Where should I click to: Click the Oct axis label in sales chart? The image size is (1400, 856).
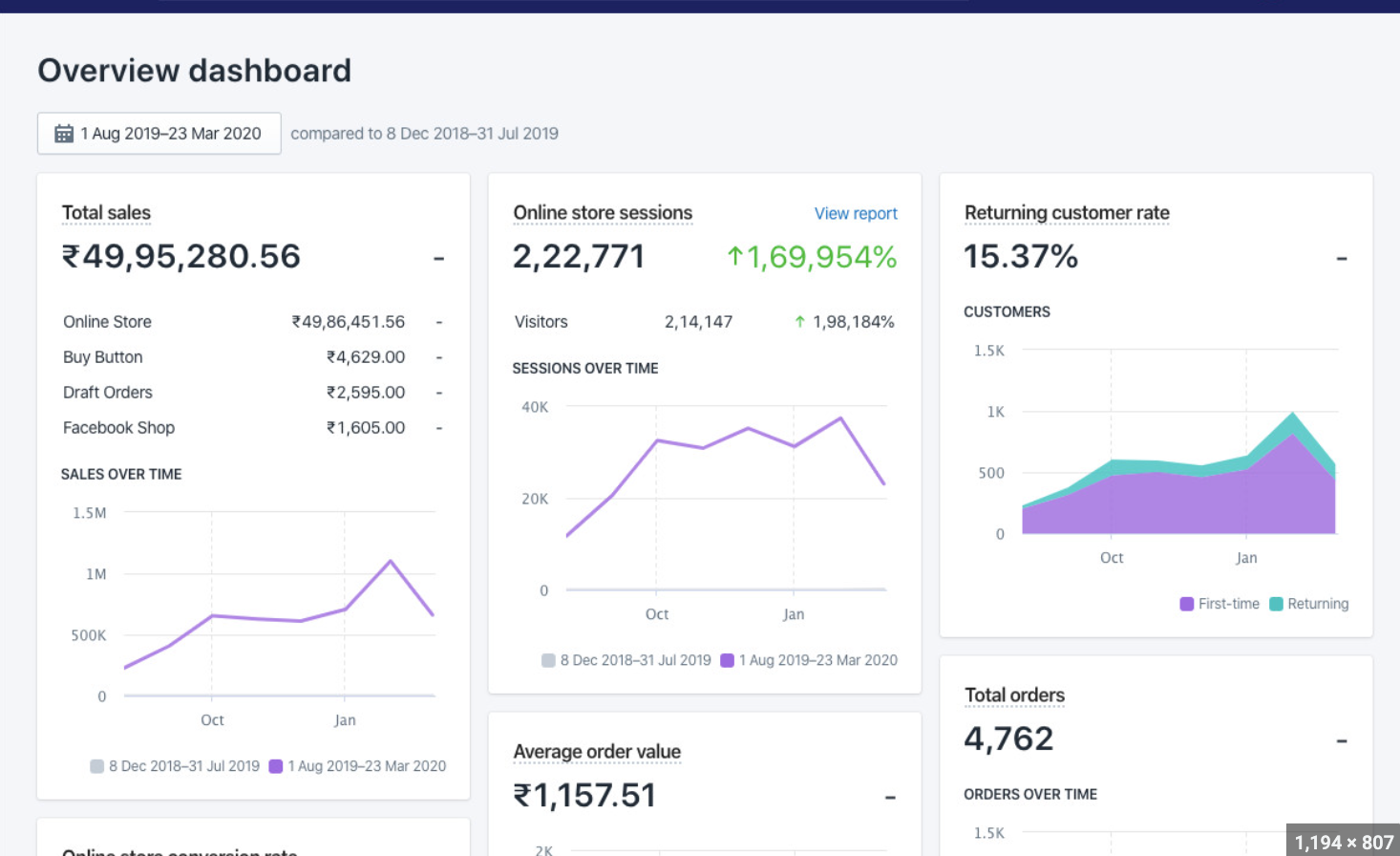coord(212,720)
